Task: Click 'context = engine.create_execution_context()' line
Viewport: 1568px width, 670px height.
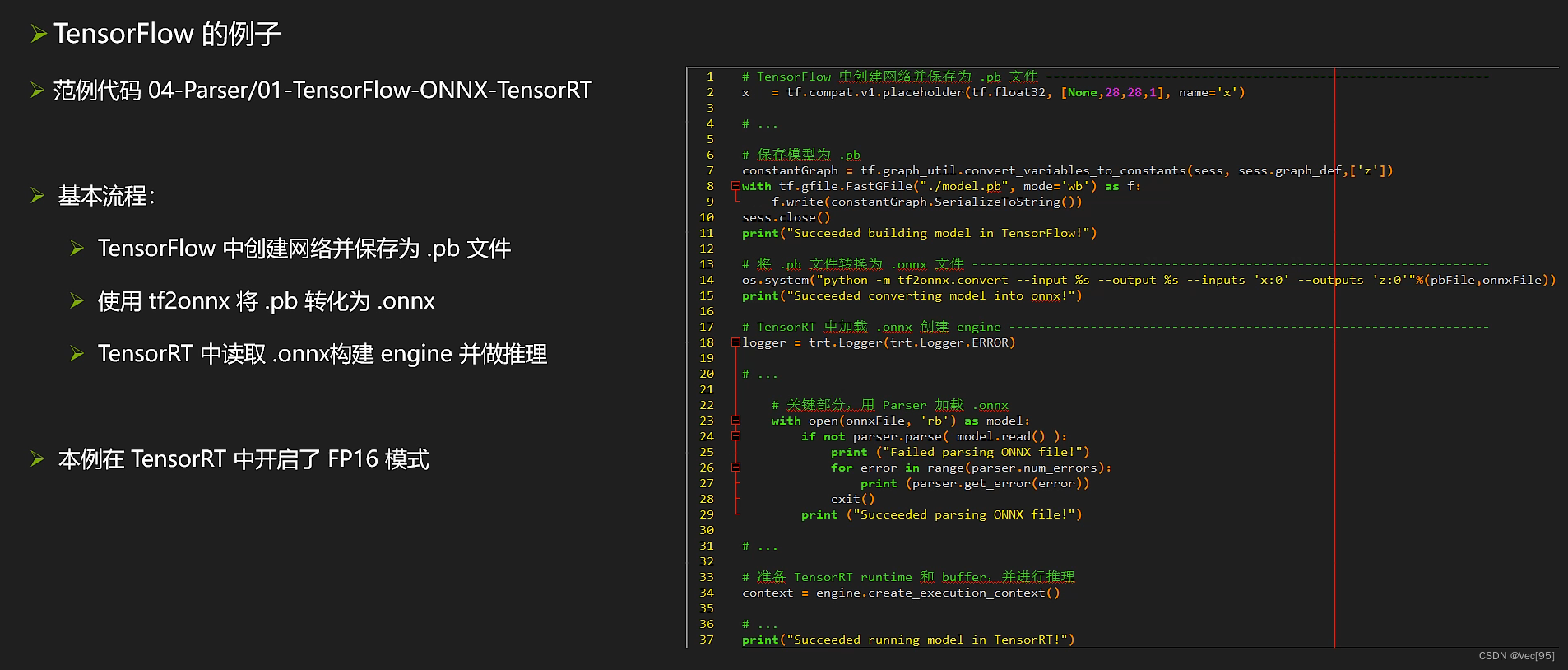Action: pyautogui.click(x=901, y=593)
